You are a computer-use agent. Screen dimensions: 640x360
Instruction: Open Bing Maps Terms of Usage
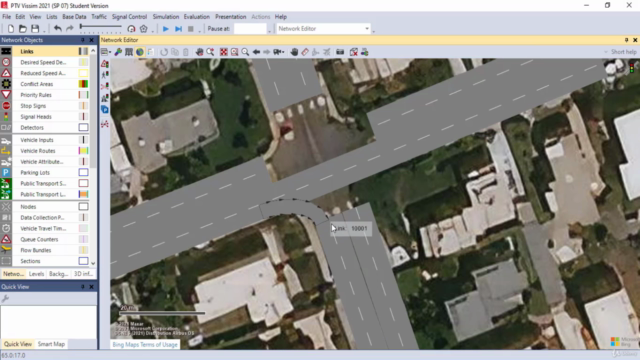pos(145,344)
